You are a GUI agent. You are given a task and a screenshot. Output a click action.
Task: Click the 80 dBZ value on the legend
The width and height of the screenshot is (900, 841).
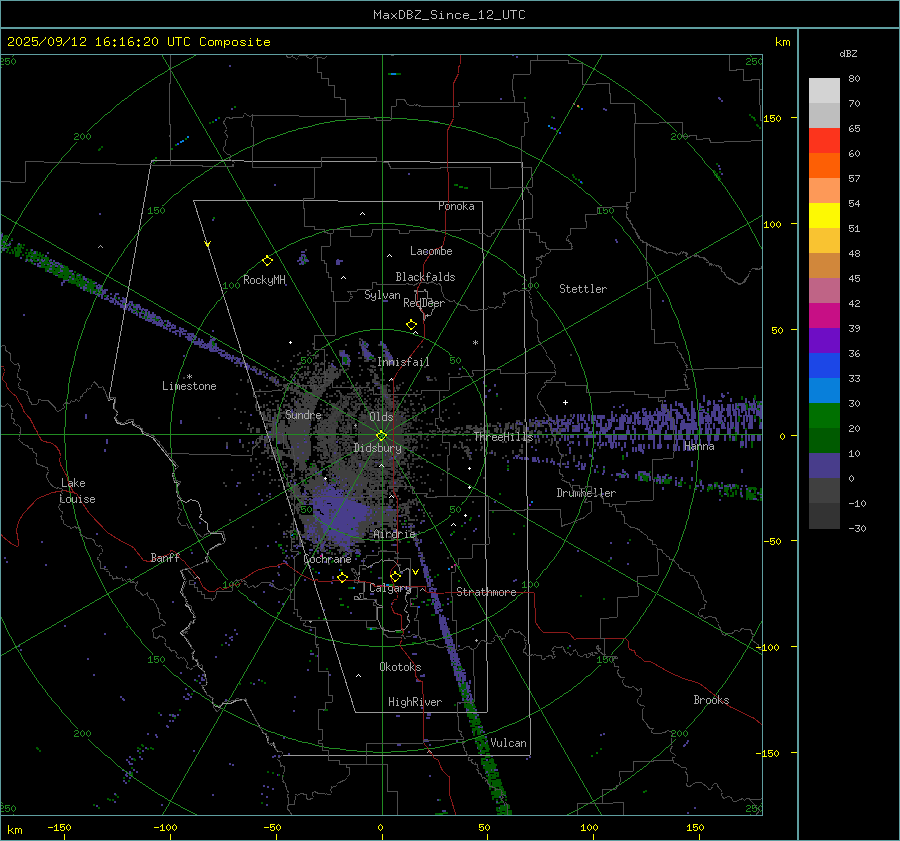click(x=854, y=79)
